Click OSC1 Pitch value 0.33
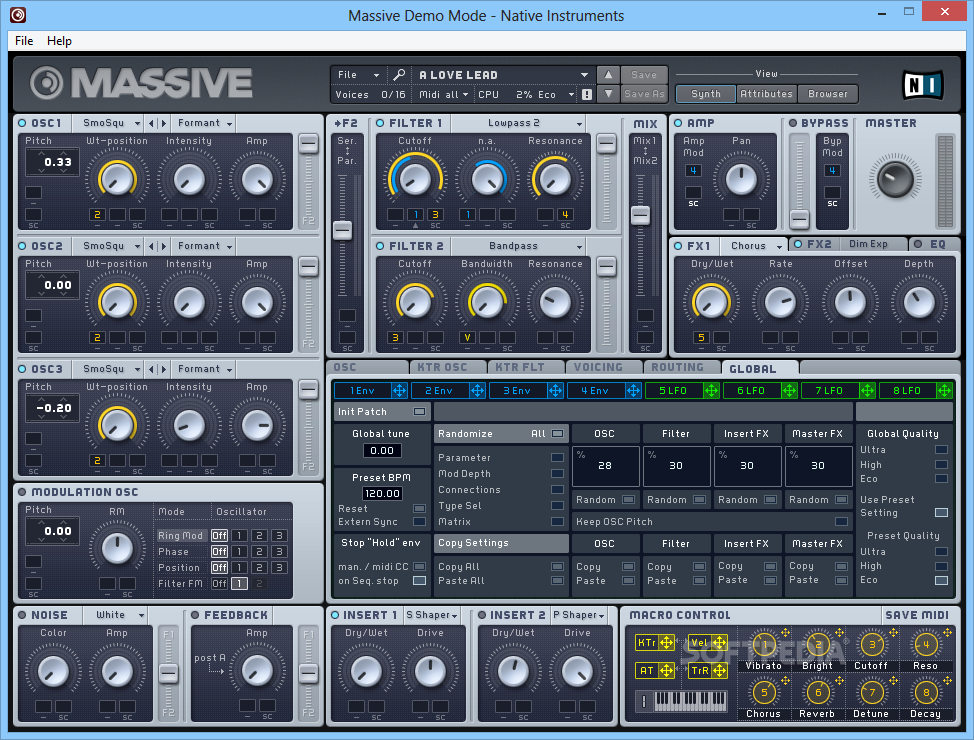 (x=57, y=162)
